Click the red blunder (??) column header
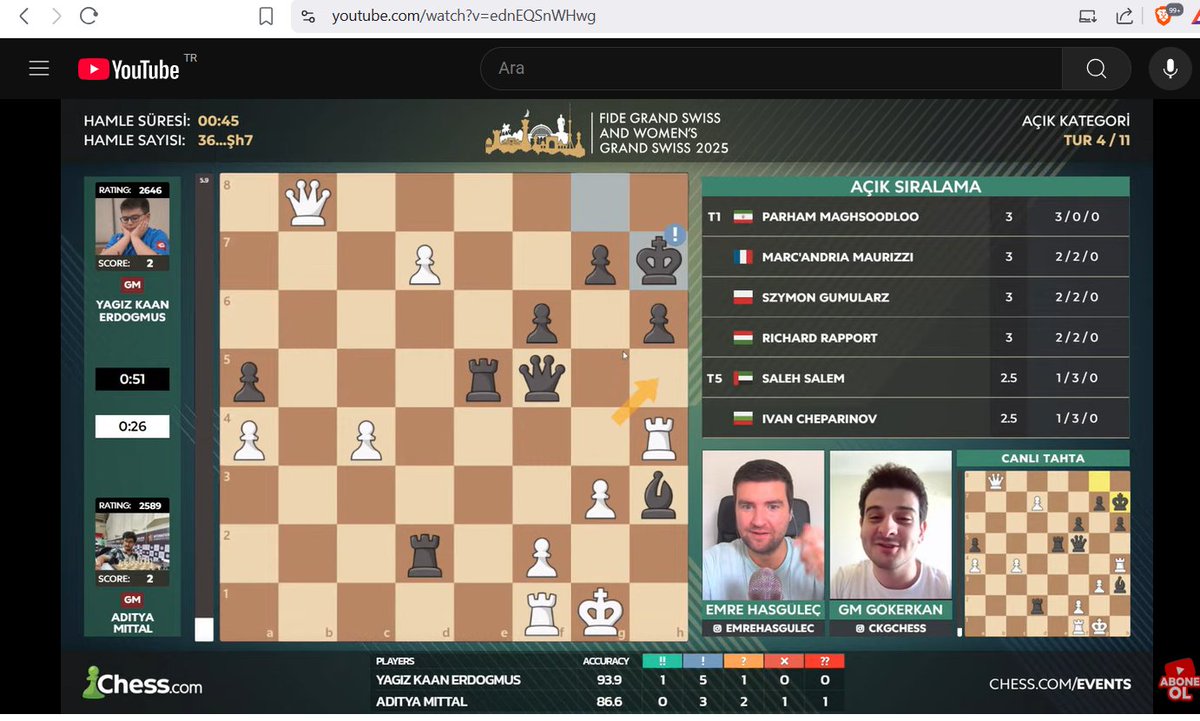The image size is (1200, 721). [825, 661]
